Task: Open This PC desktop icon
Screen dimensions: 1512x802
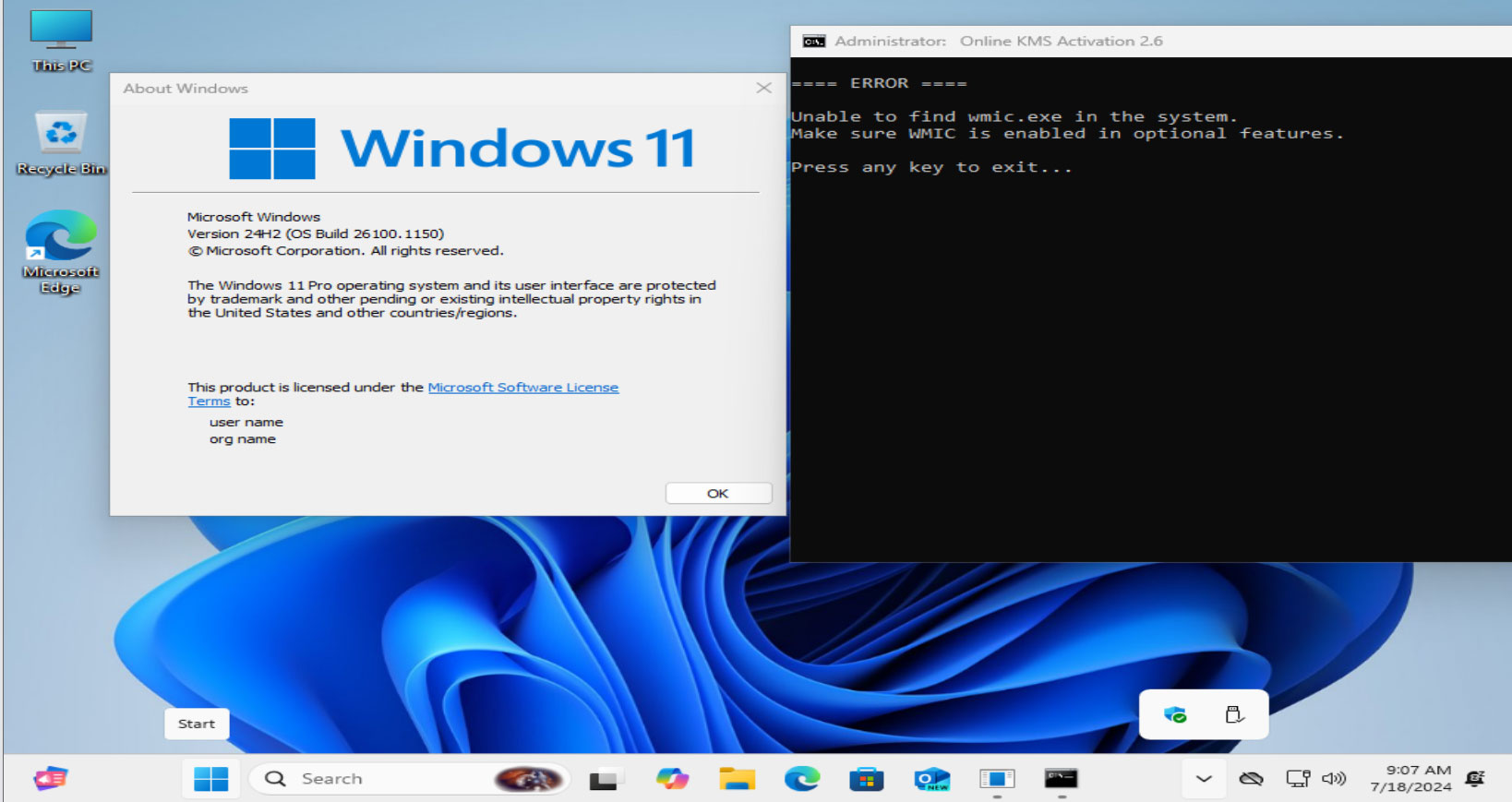Action: click(61, 41)
